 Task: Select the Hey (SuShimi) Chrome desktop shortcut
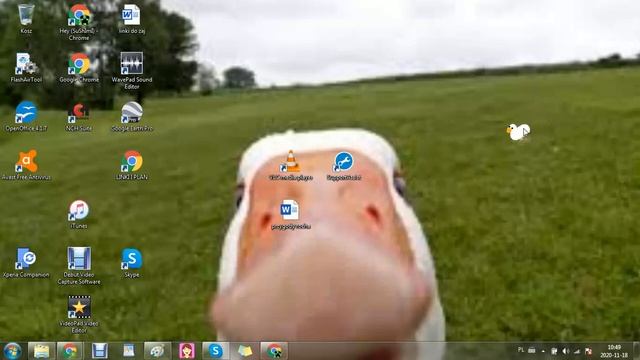click(x=79, y=22)
